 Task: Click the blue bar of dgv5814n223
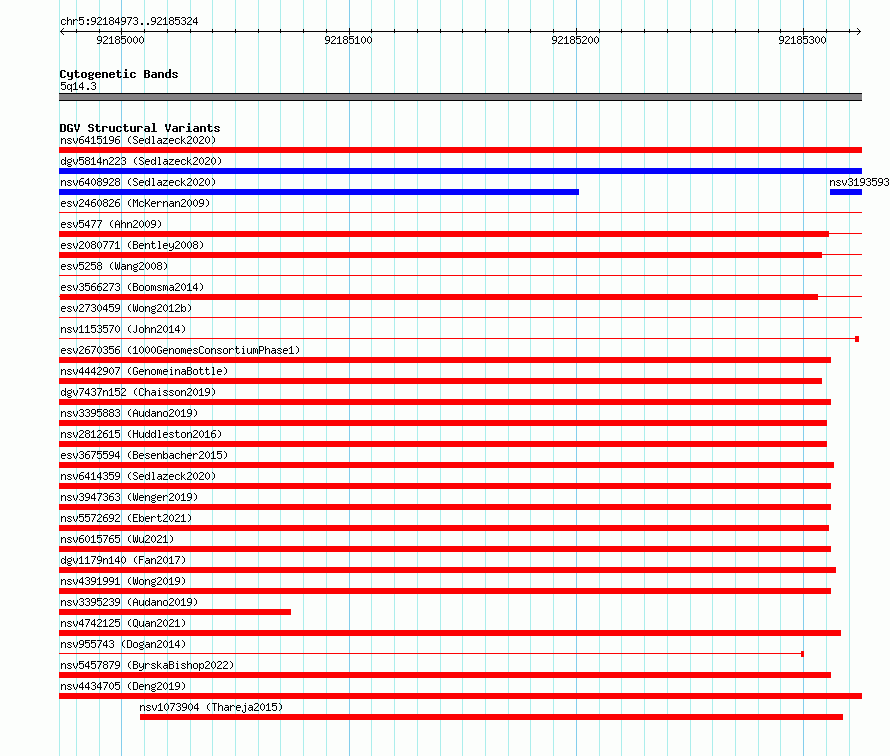tap(460, 171)
